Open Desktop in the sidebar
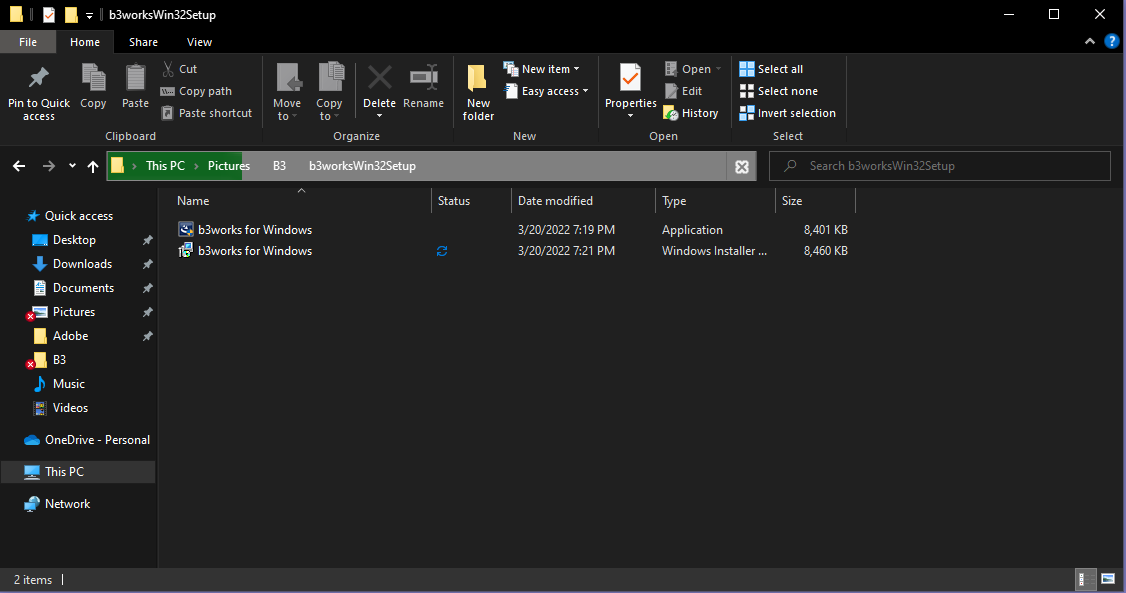 tap(74, 240)
